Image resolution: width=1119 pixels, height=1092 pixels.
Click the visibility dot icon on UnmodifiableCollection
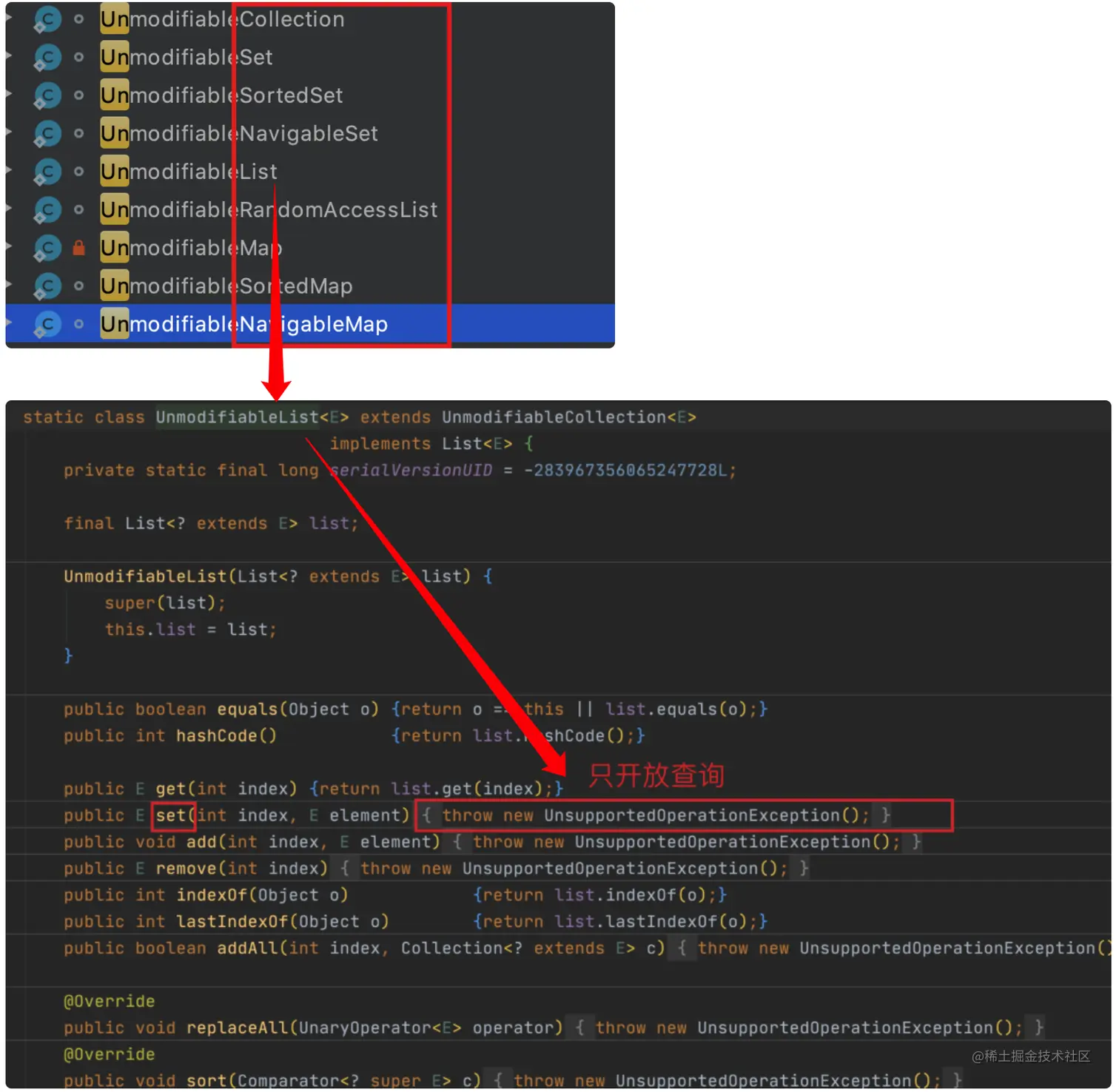click(x=78, y=19)
